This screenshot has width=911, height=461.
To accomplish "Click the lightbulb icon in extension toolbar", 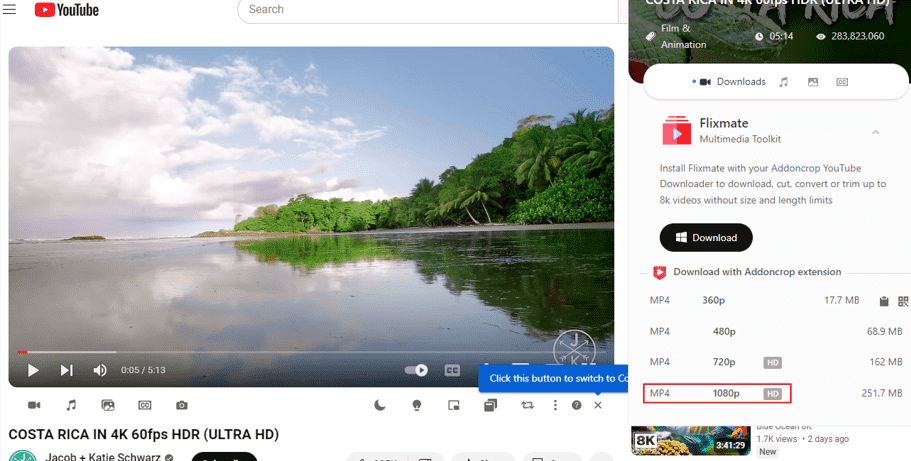I will [x=417, y=405].
